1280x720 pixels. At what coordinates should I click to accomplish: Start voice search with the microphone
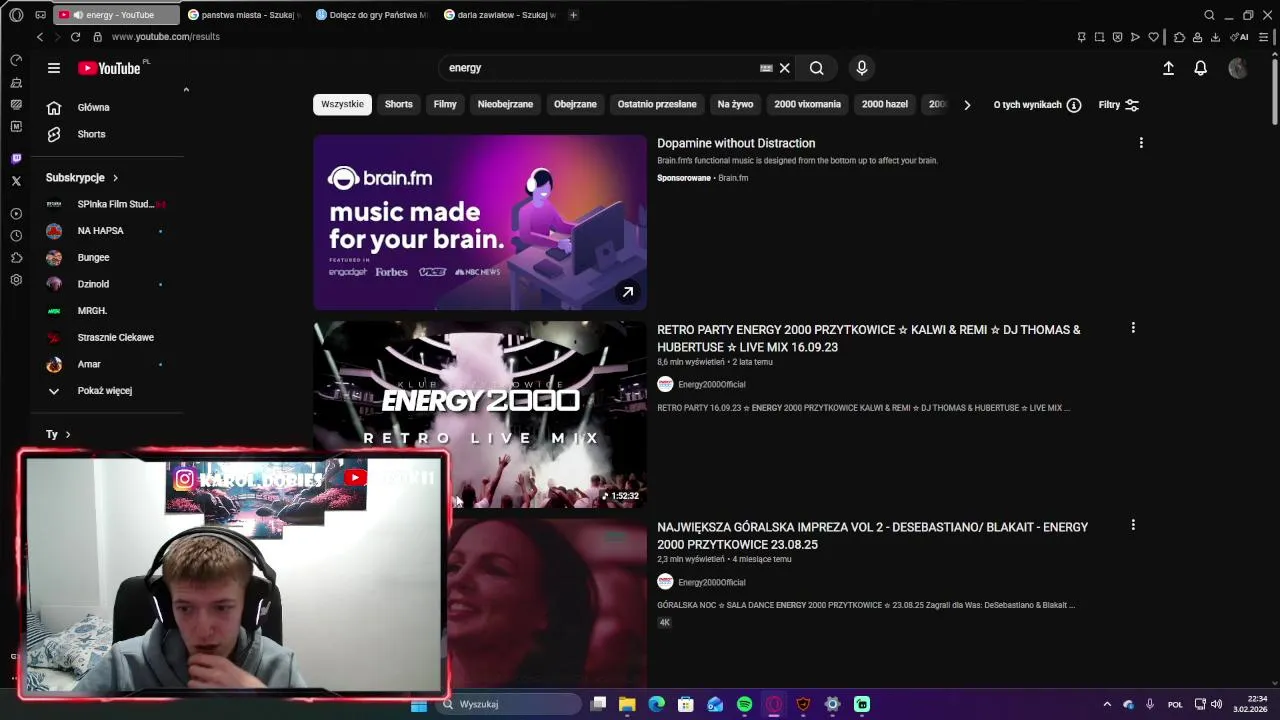[862, 68]
